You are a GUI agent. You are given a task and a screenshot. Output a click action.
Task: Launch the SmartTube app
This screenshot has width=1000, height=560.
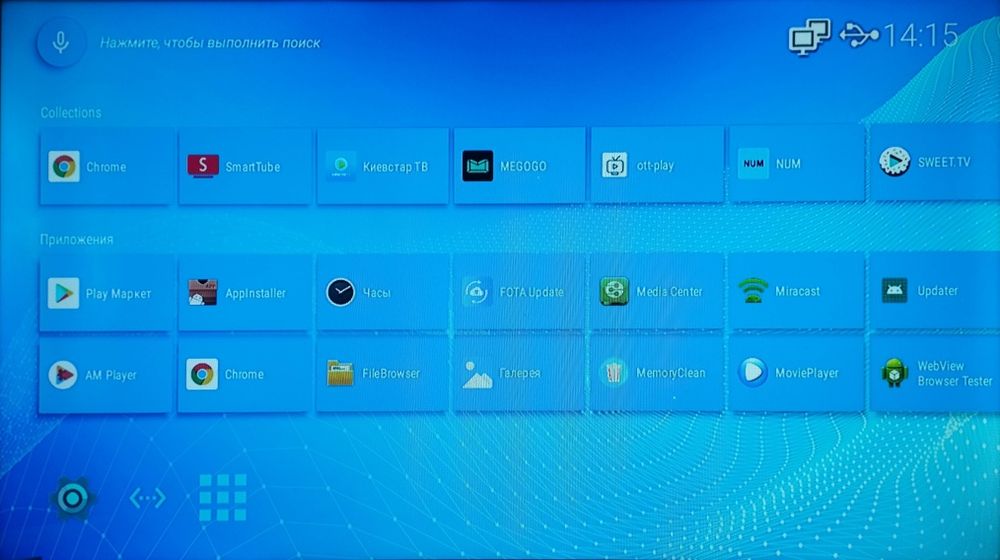(x=244, y=166)
